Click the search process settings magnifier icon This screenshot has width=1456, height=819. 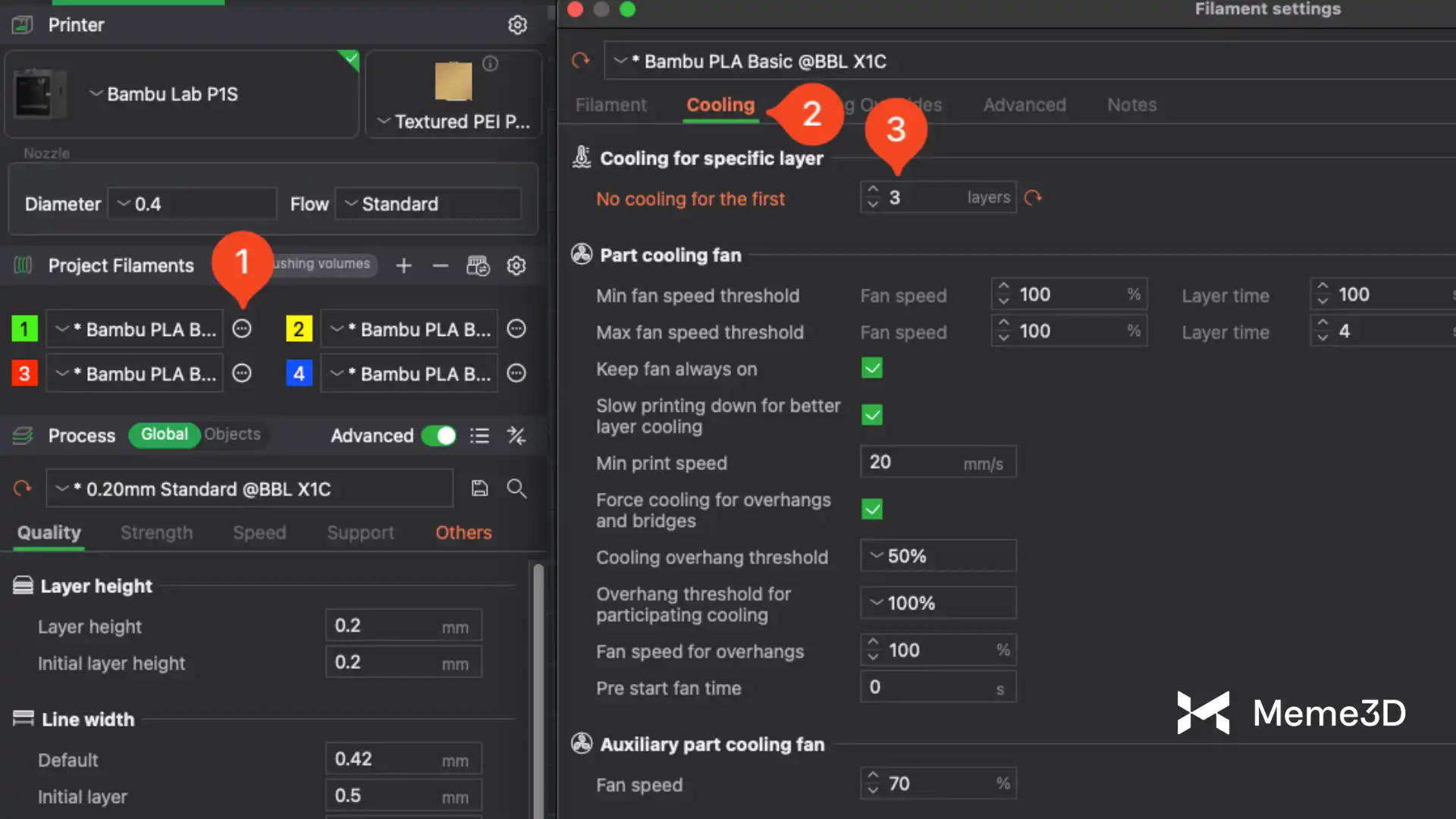[x=516, y=488]
